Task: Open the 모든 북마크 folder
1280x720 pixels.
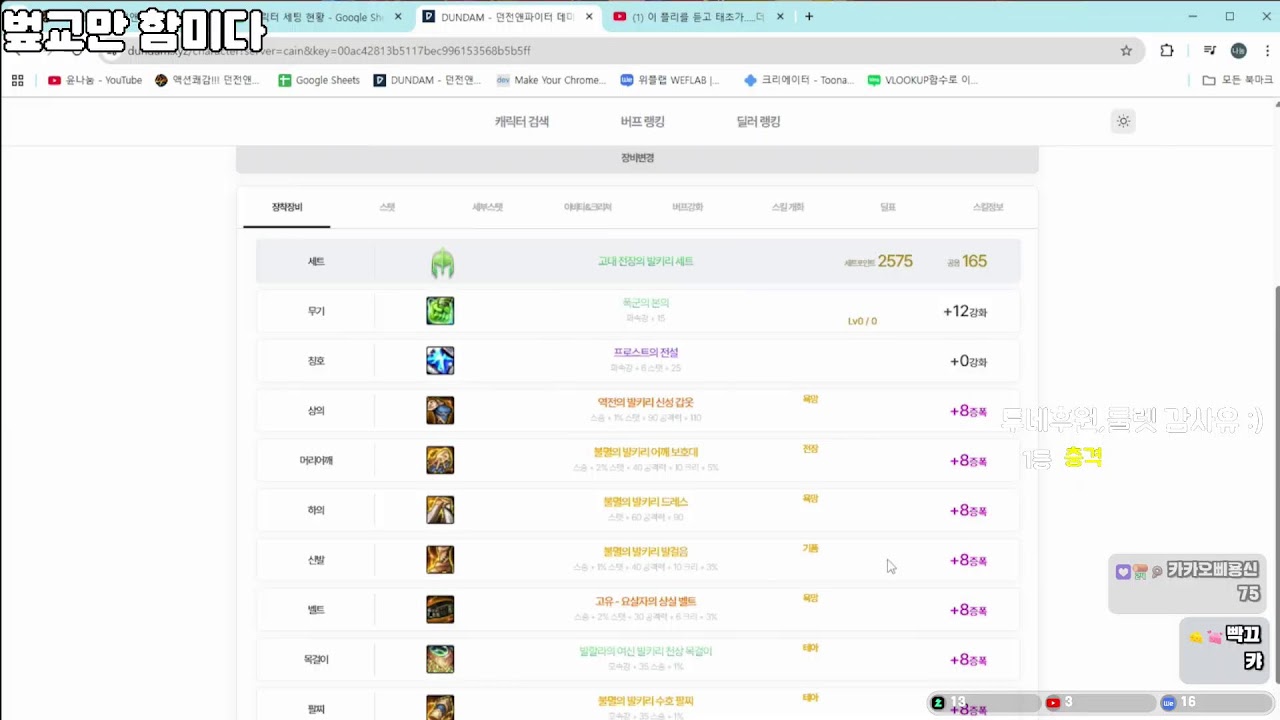Action: [1238, 80]
